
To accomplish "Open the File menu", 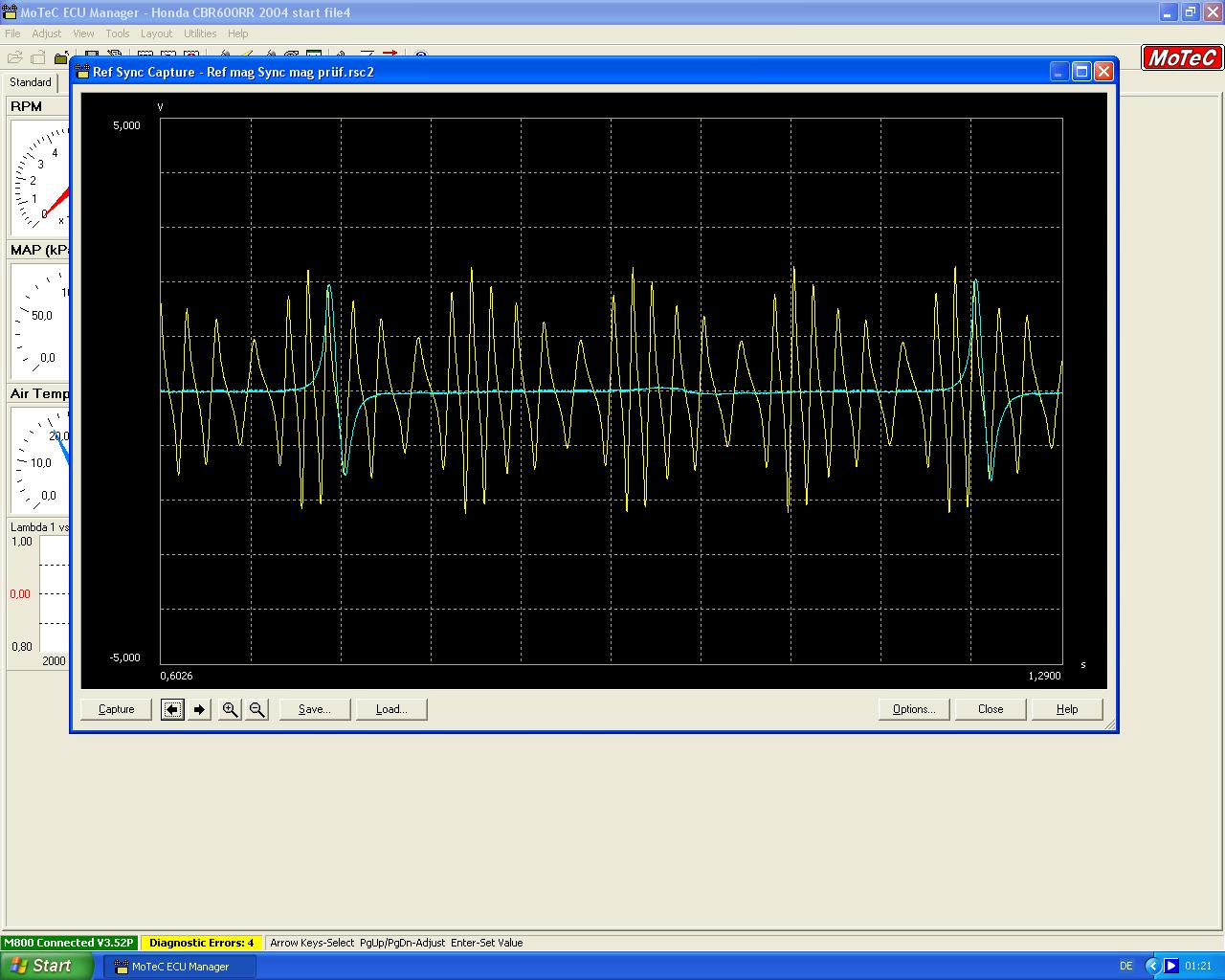I will pos(12,33).
